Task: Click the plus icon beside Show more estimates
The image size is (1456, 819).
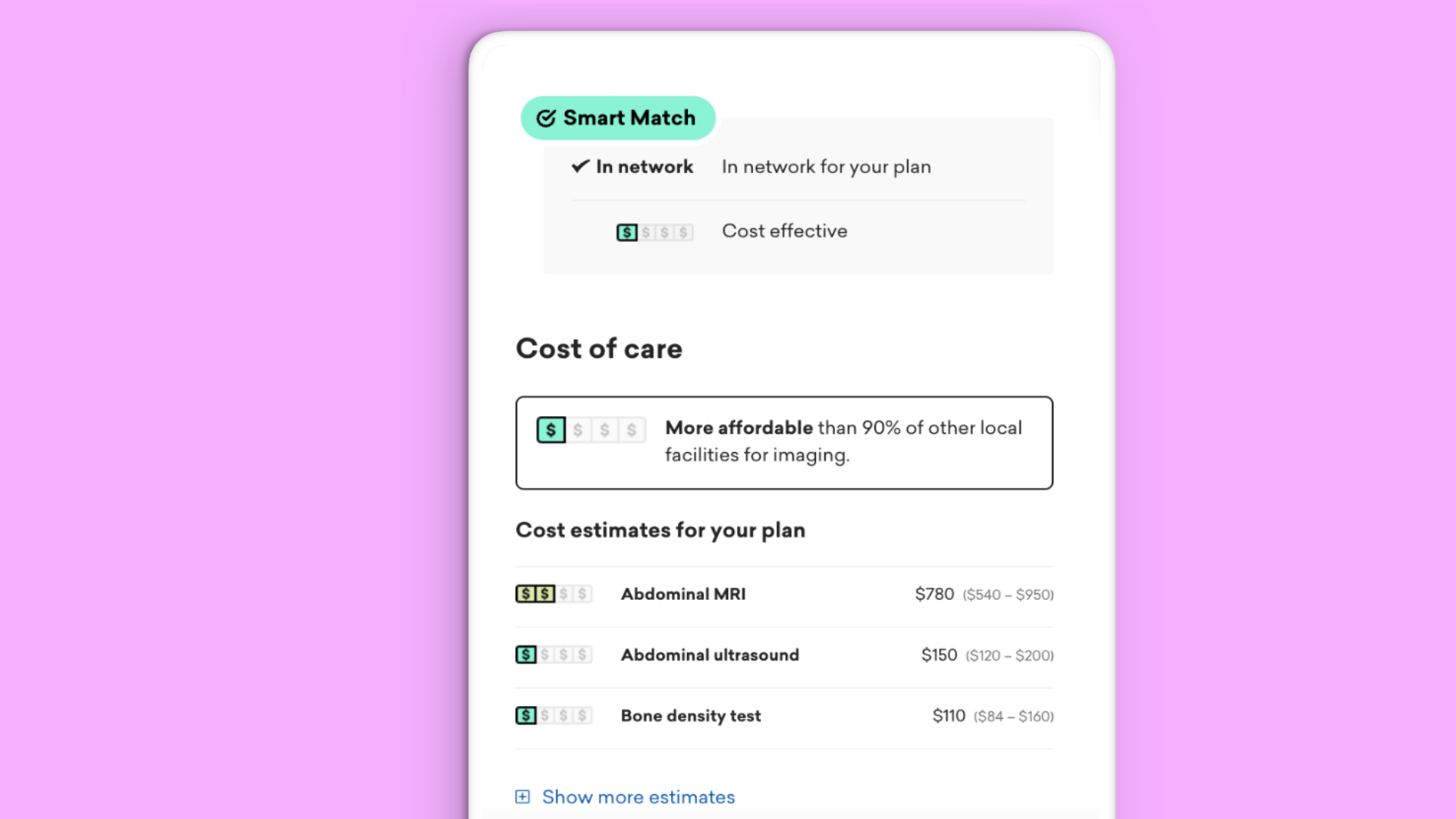Action: click(x=522, y=796)
